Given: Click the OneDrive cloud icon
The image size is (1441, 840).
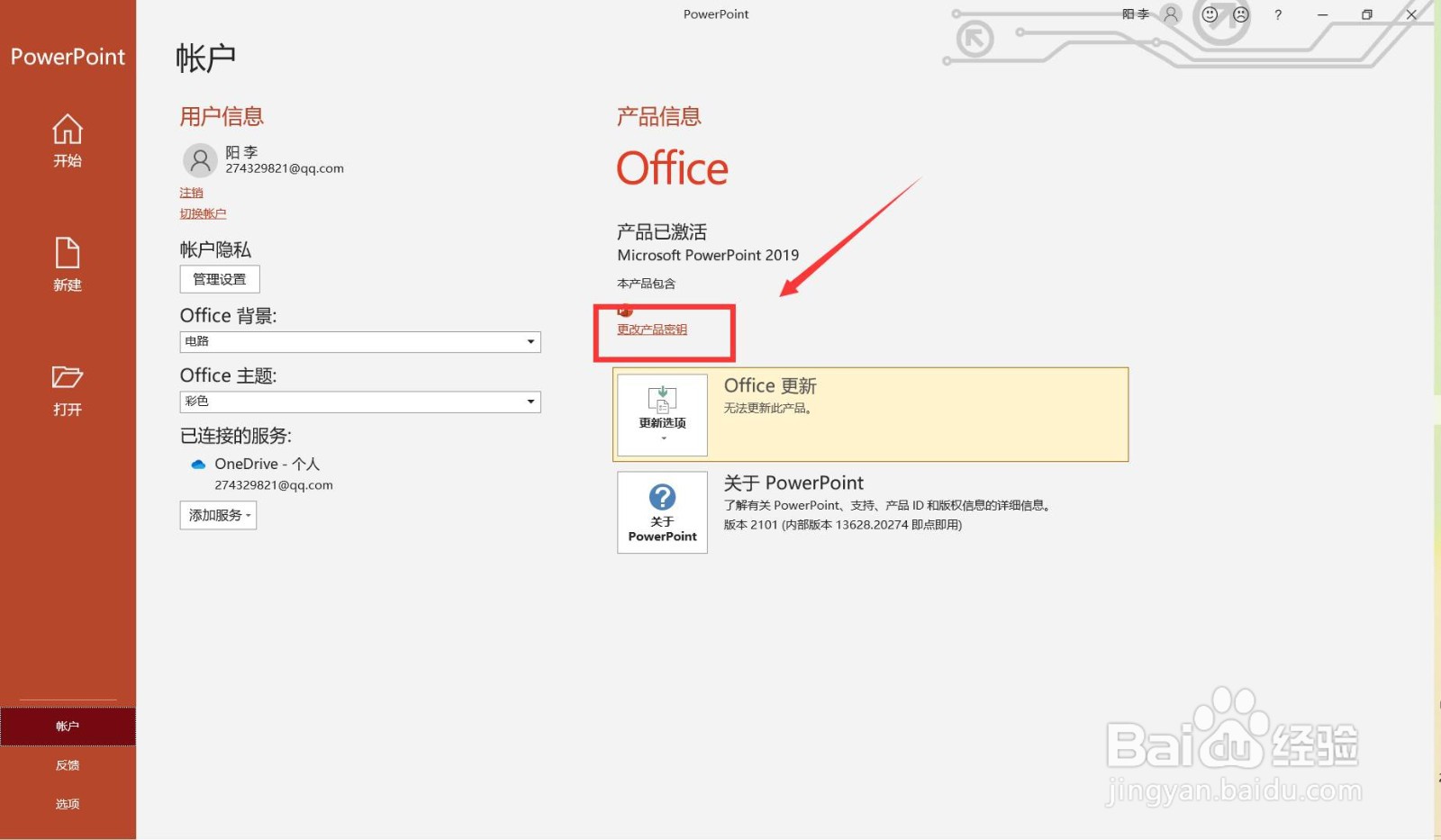Looking at the screenshot, I should (198, 465).
